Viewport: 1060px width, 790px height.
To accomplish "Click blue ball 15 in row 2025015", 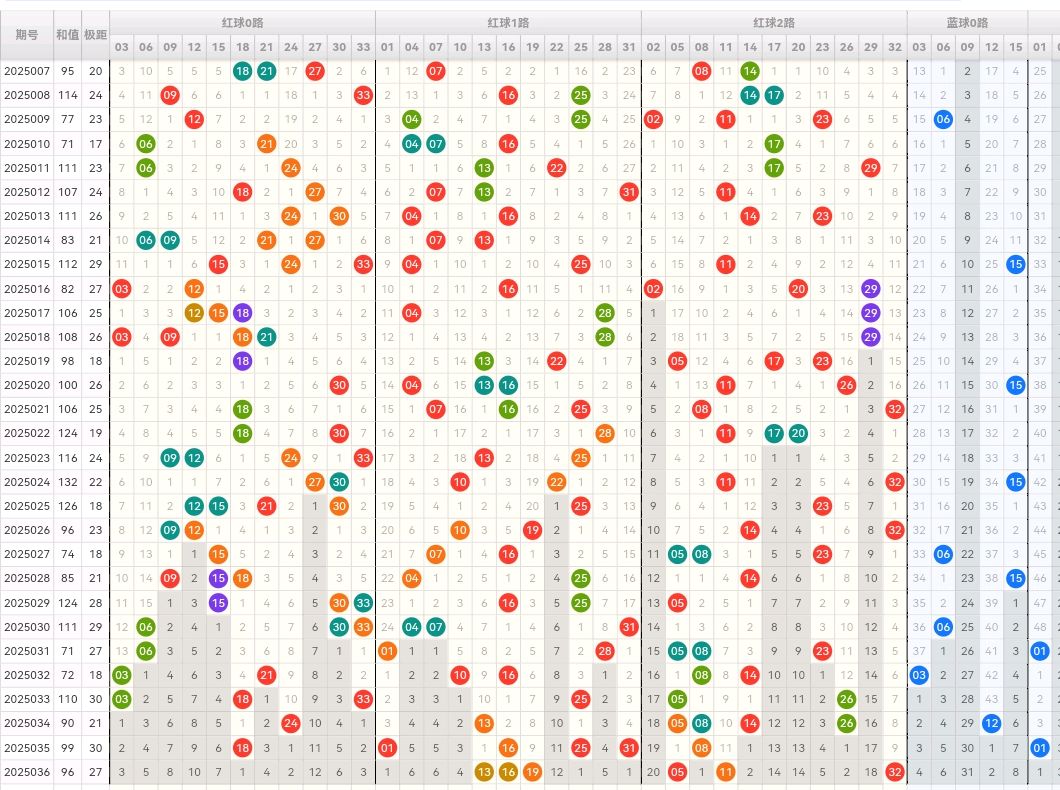I will (x=1015, y=264).
